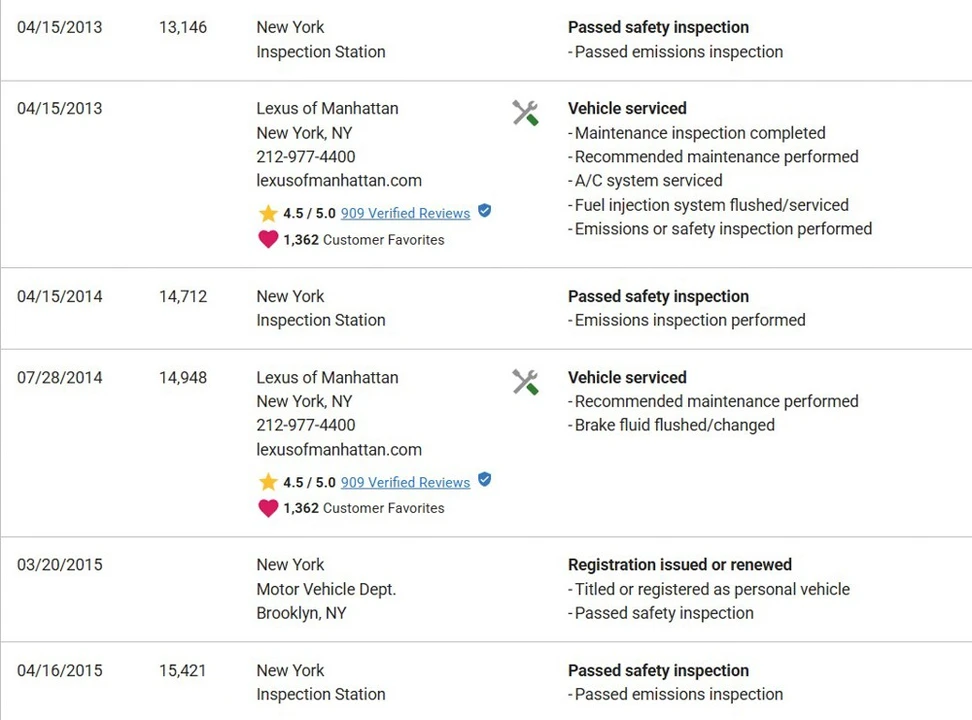
Task: Click lexusofmanhattan.com in the 04/15/2013 service record
Action: (339, 180)
